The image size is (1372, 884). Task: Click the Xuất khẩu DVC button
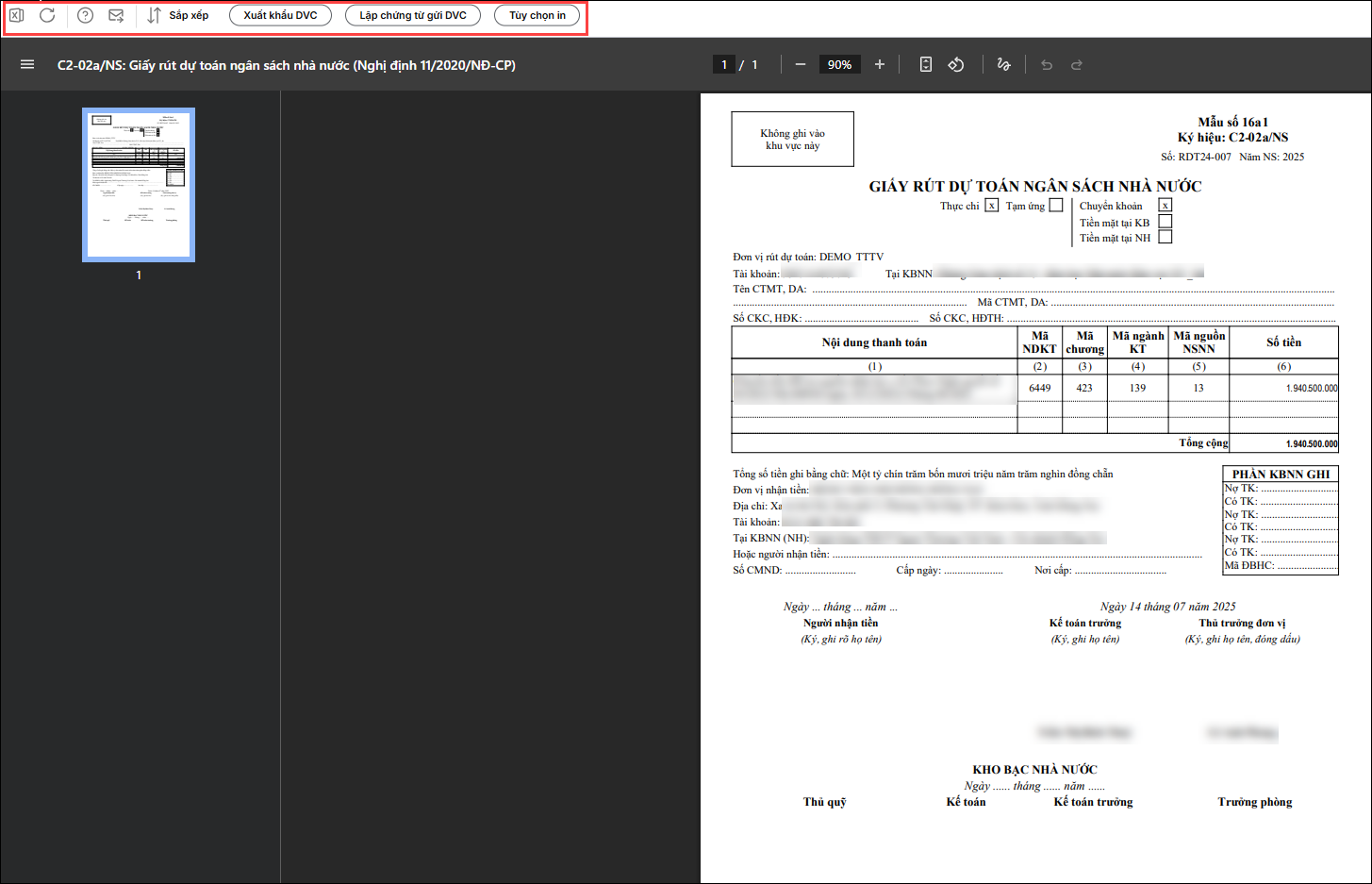coord(281,15)
